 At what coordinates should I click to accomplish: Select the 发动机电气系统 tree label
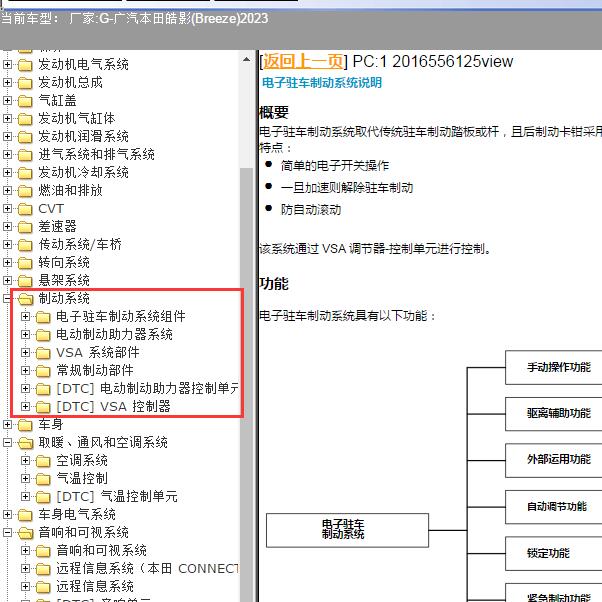pos(83,64)
